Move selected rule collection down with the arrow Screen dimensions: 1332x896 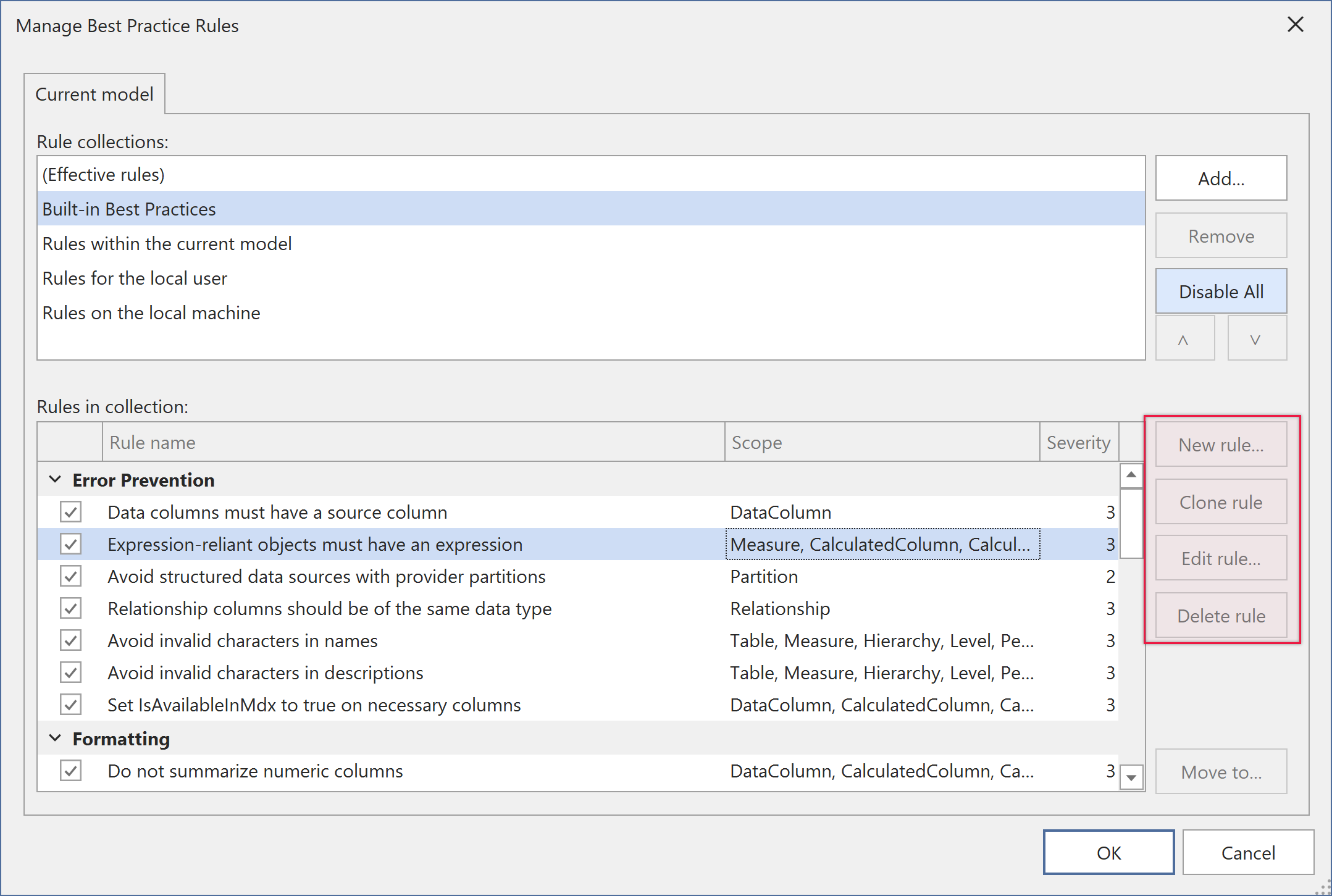[x=1257, y=337]
